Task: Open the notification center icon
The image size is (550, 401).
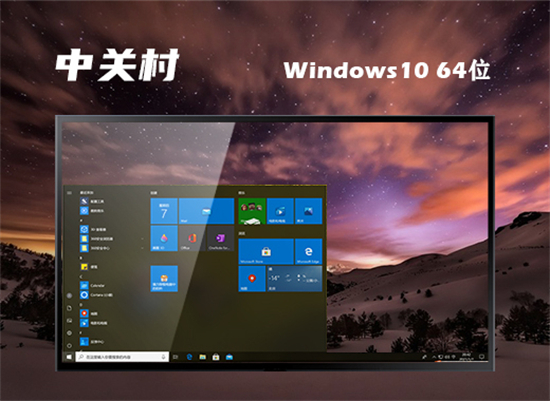Action: point(482,357)
